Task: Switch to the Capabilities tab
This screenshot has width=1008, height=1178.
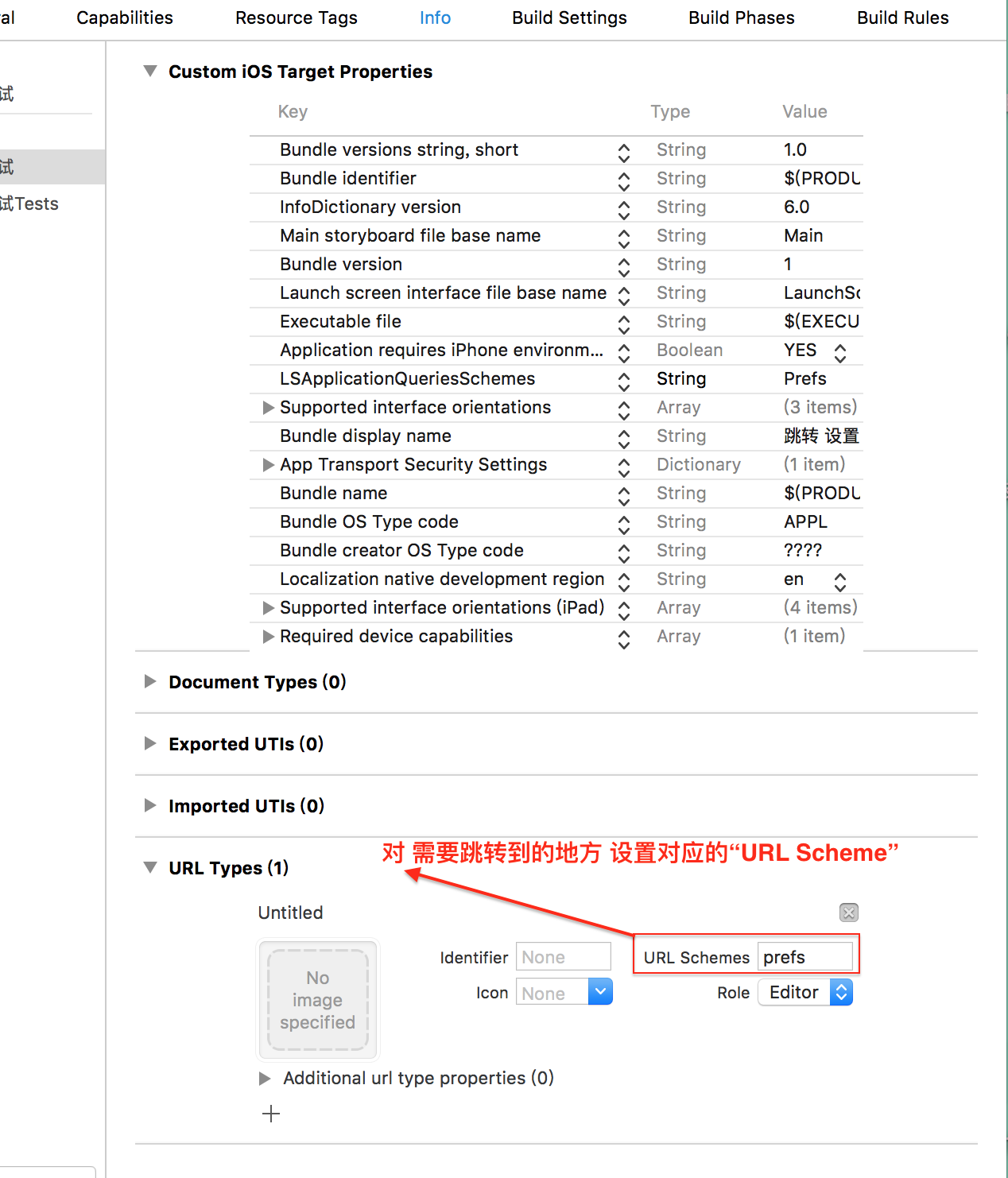Action: tap(125, 17)
